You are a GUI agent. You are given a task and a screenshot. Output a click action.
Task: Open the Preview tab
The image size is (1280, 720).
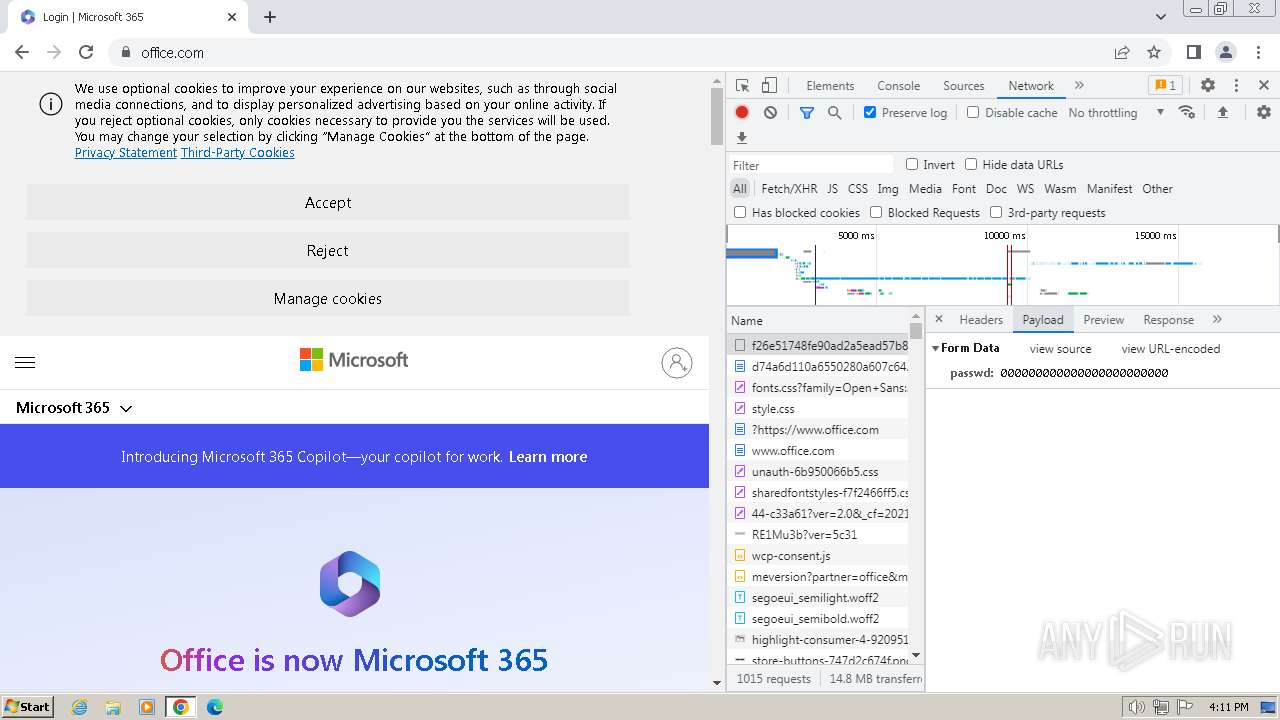click(x=1104, y=320)
